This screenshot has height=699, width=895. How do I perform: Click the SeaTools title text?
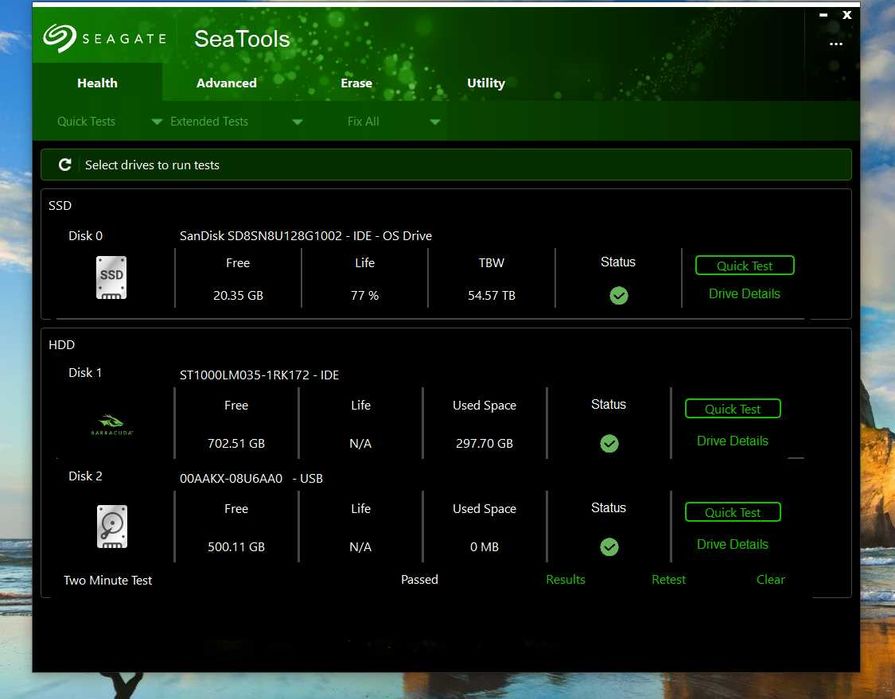coord(242,39)
